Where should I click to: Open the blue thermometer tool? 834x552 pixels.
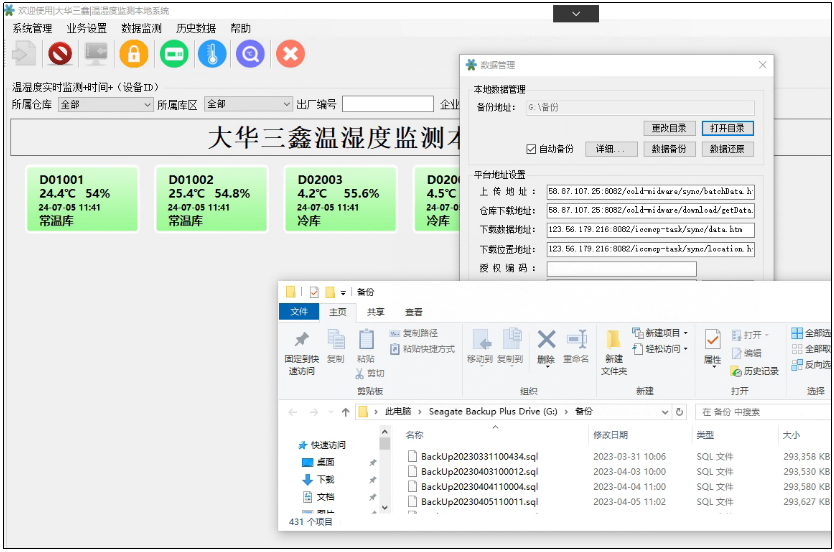pyautogui.click(x=212, y=53)
